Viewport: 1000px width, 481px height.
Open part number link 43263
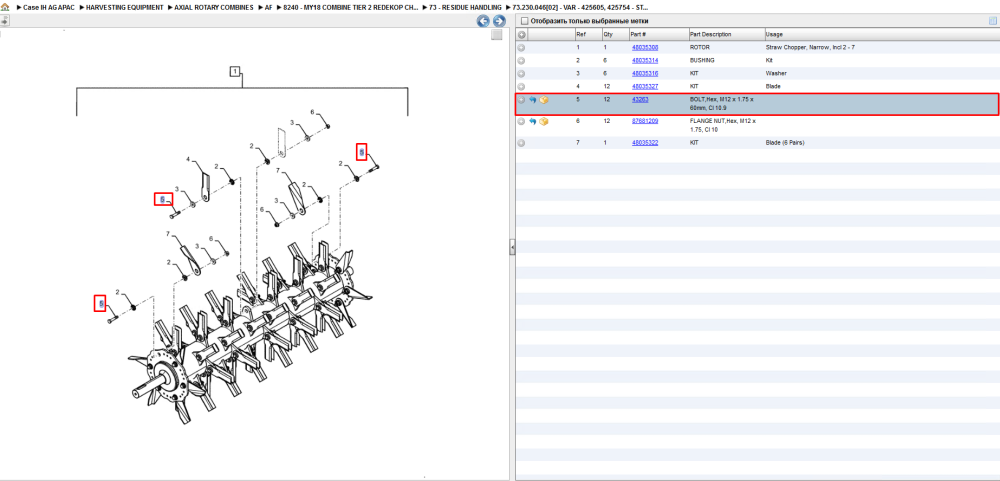tap(640, 100)
